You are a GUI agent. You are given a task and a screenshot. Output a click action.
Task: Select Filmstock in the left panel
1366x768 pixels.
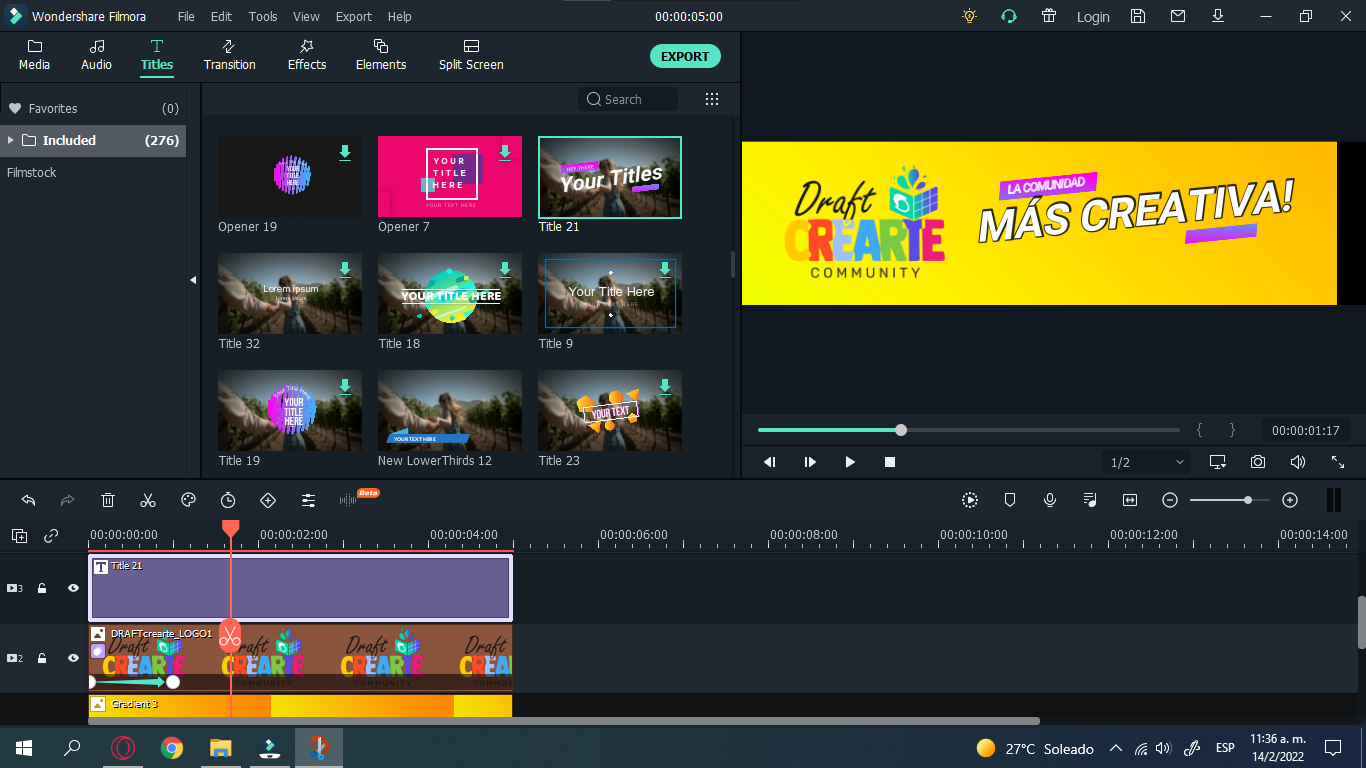point(32,172)
